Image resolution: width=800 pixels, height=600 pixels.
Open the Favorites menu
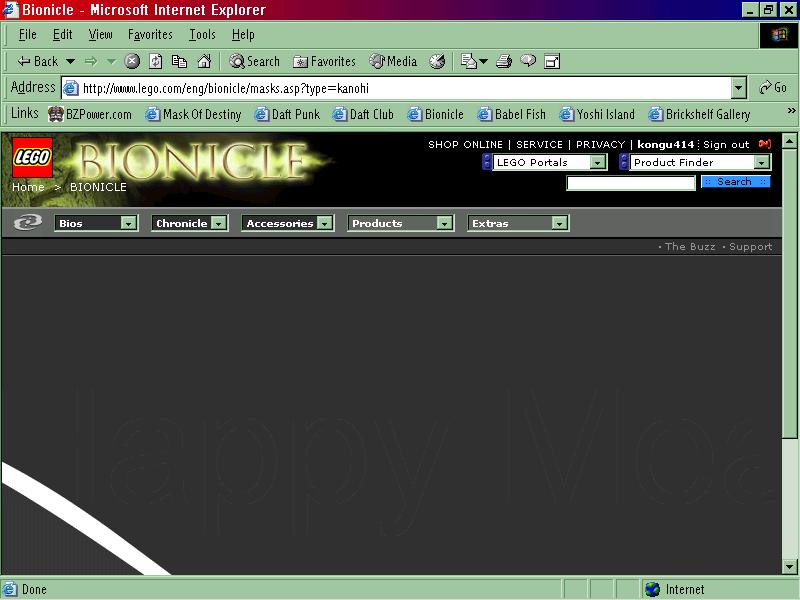point(150,34)
